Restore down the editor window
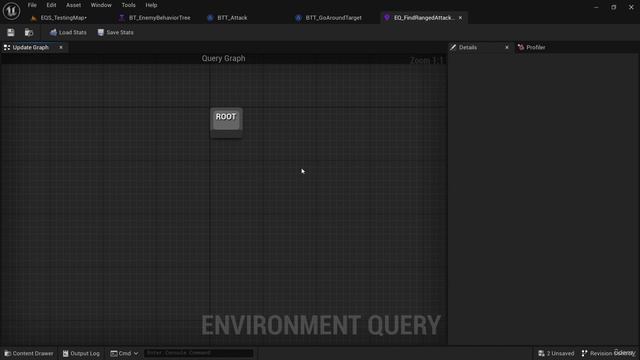Viewport: 640px width, 360px height. point(613,7)
